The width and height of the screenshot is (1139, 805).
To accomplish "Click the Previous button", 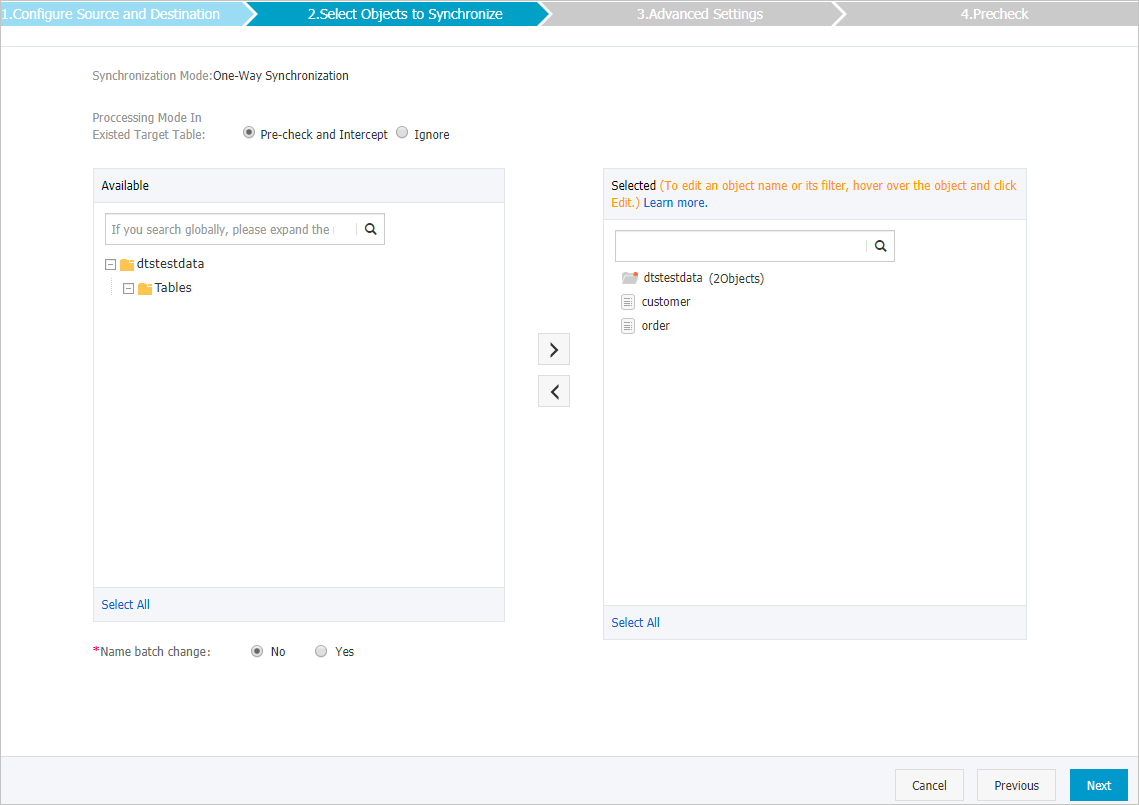I will point(1016,785).
